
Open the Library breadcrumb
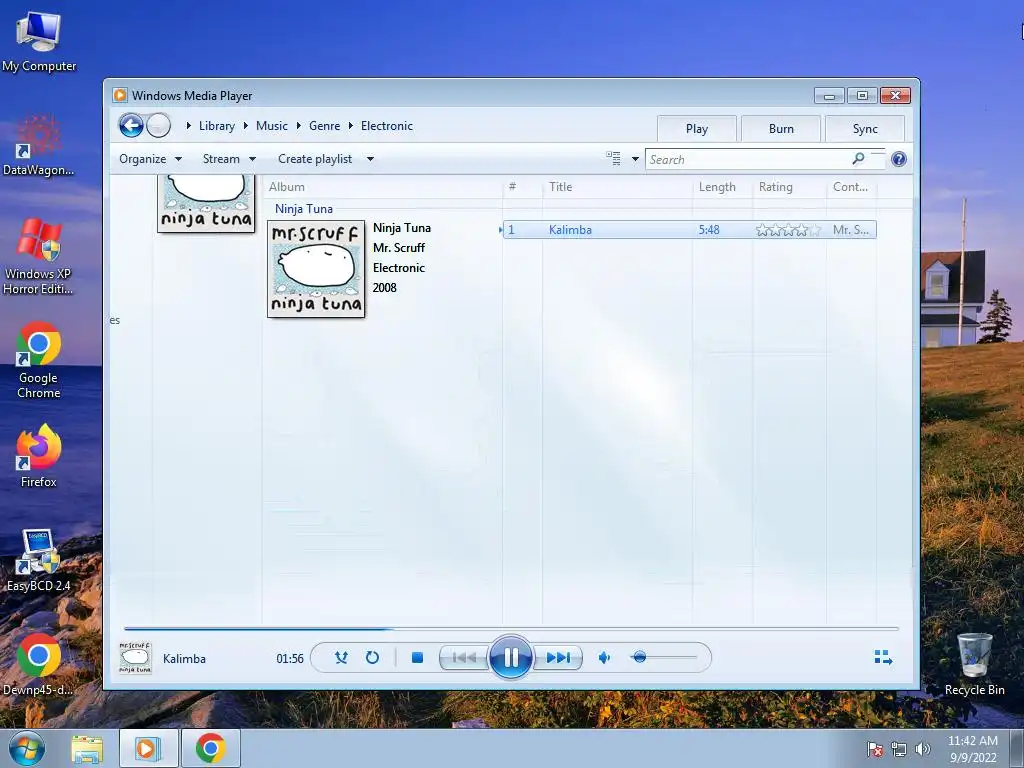[217, 126]
